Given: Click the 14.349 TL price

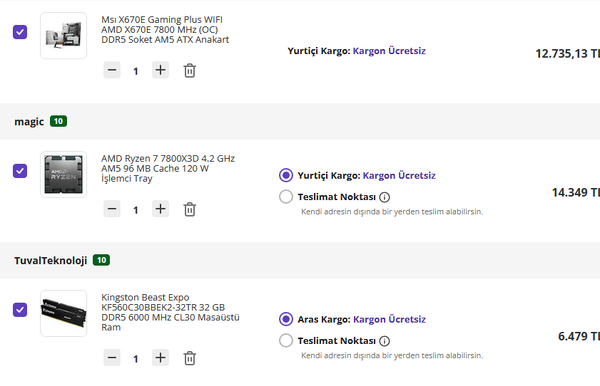Looking at the screenshot, I should [x=576, y=192].
